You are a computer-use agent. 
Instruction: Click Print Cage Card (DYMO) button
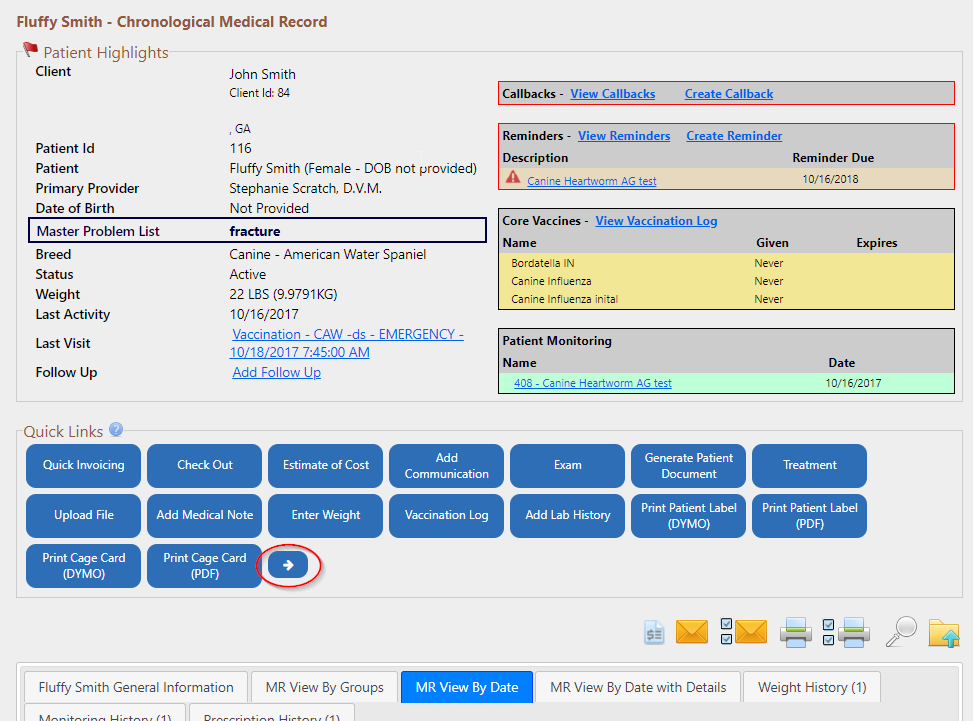click(x=83, y=566)
